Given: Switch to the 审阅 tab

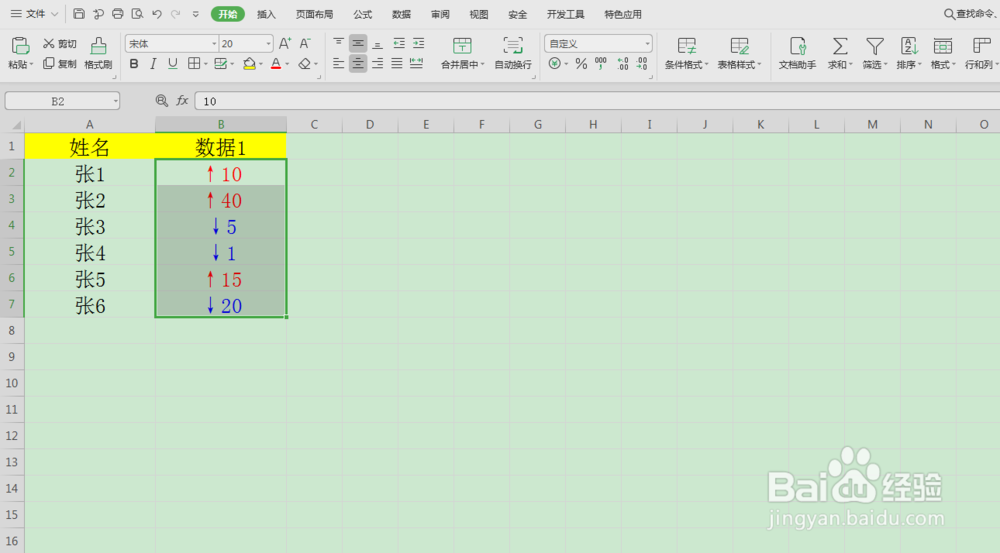Looking at the screenshot, I should point(440,14).
